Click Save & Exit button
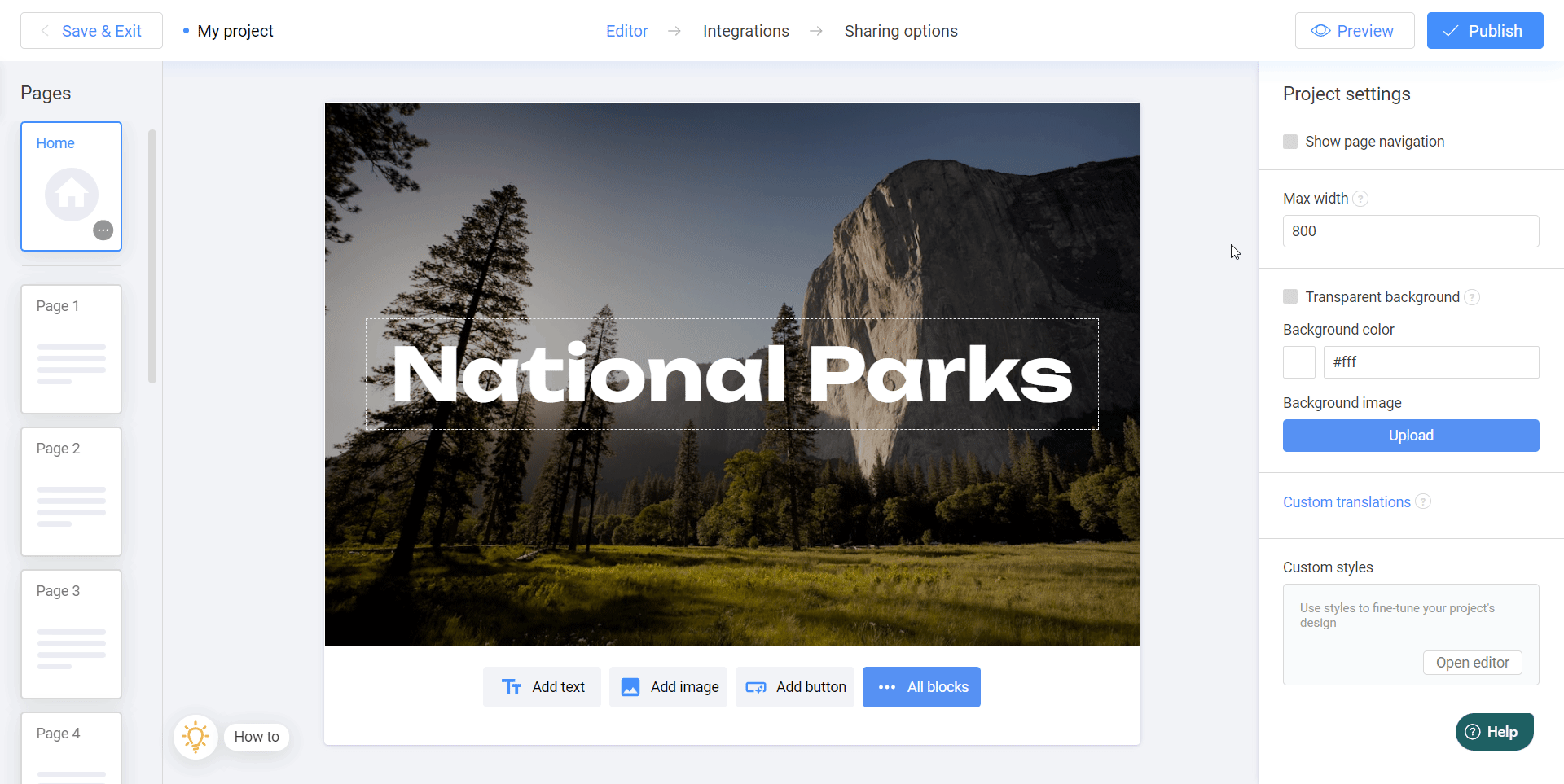 (91, 31)
